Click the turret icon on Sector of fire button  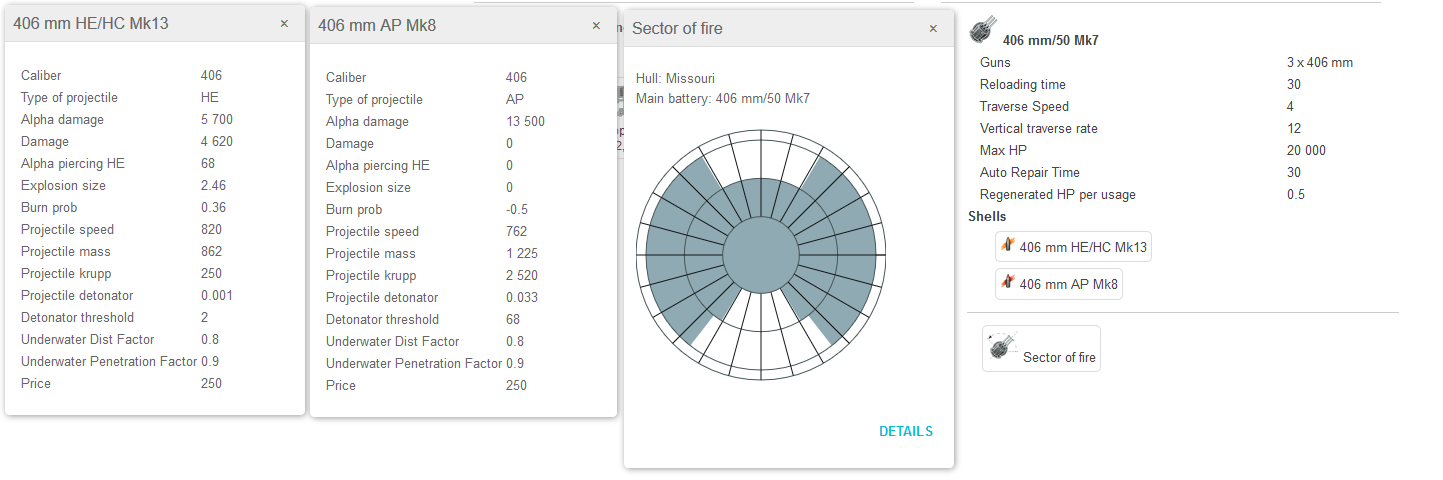tap(1000, 346)
